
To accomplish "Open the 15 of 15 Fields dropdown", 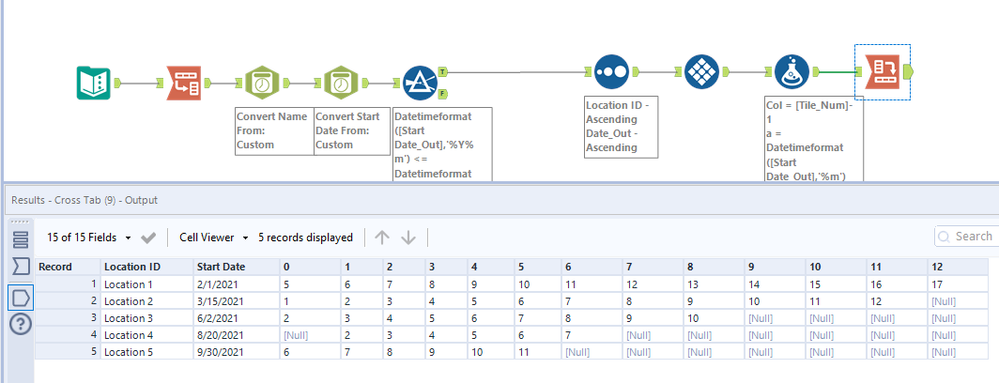I will tap(89, 238).
